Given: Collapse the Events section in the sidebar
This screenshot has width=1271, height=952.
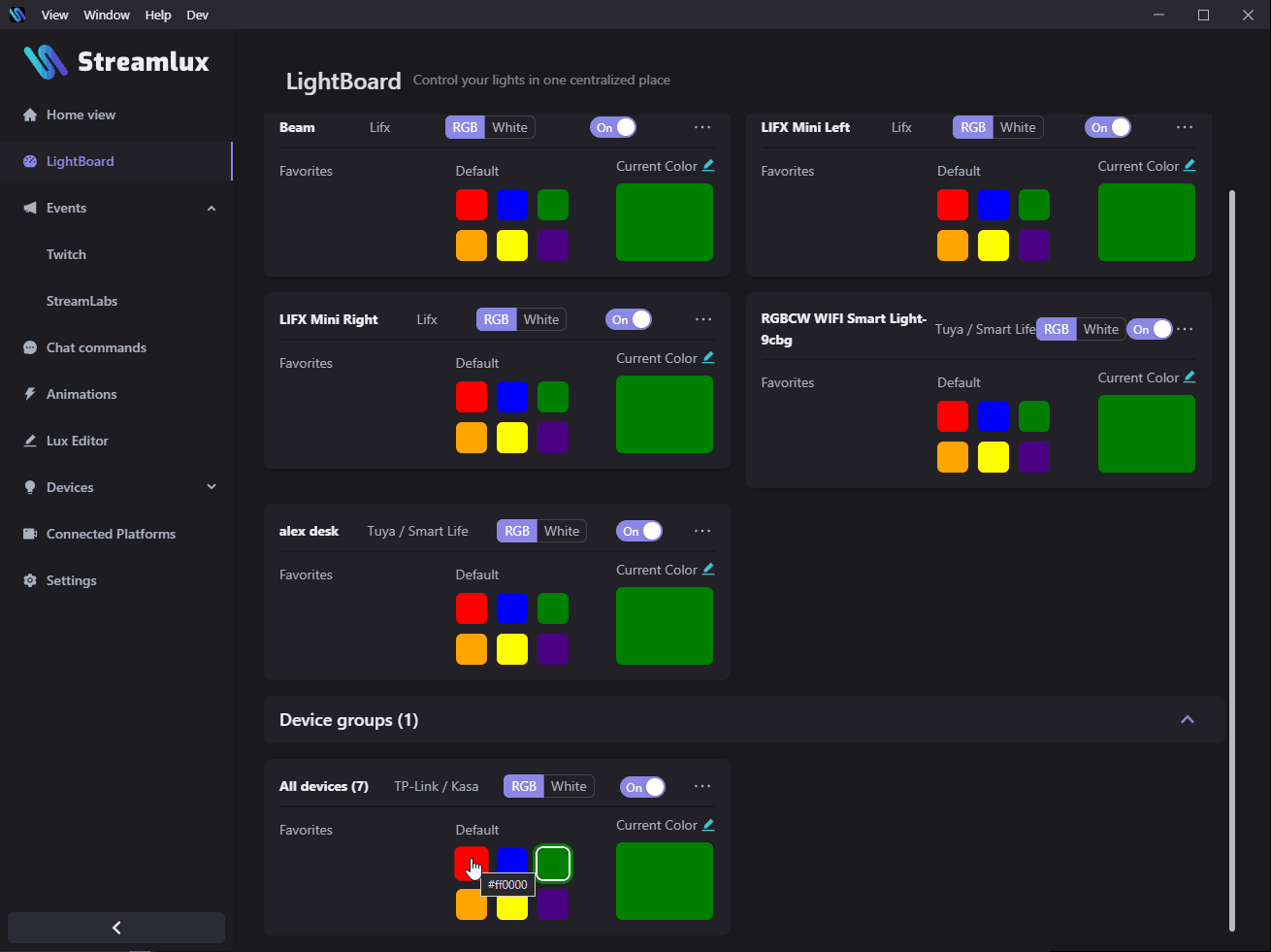Looking at the screenshot, I should point(212,208).
